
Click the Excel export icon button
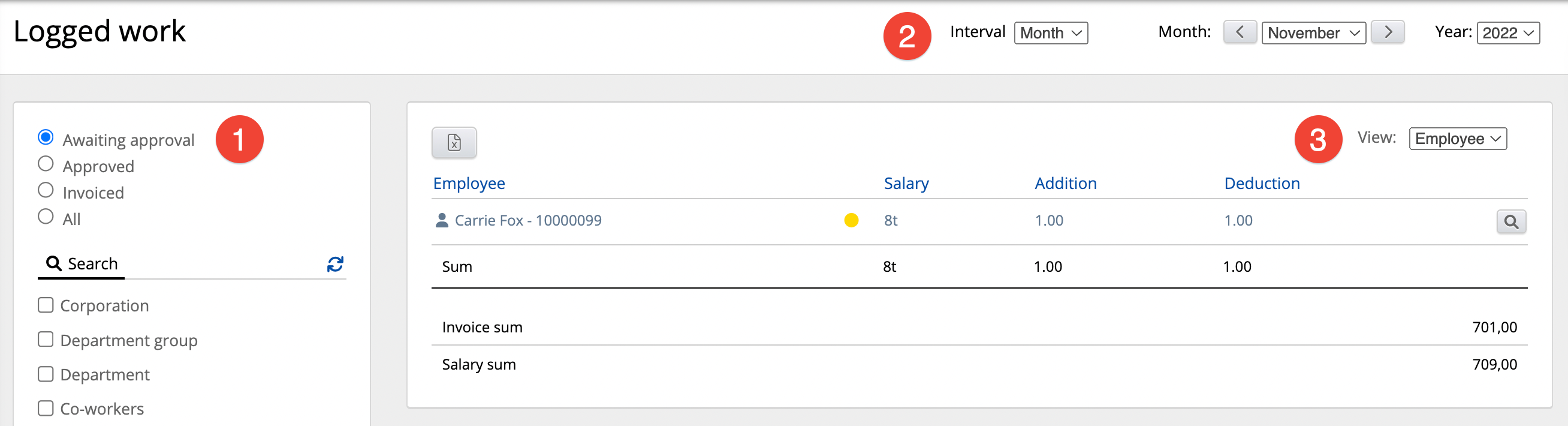[x=454, y=143]
